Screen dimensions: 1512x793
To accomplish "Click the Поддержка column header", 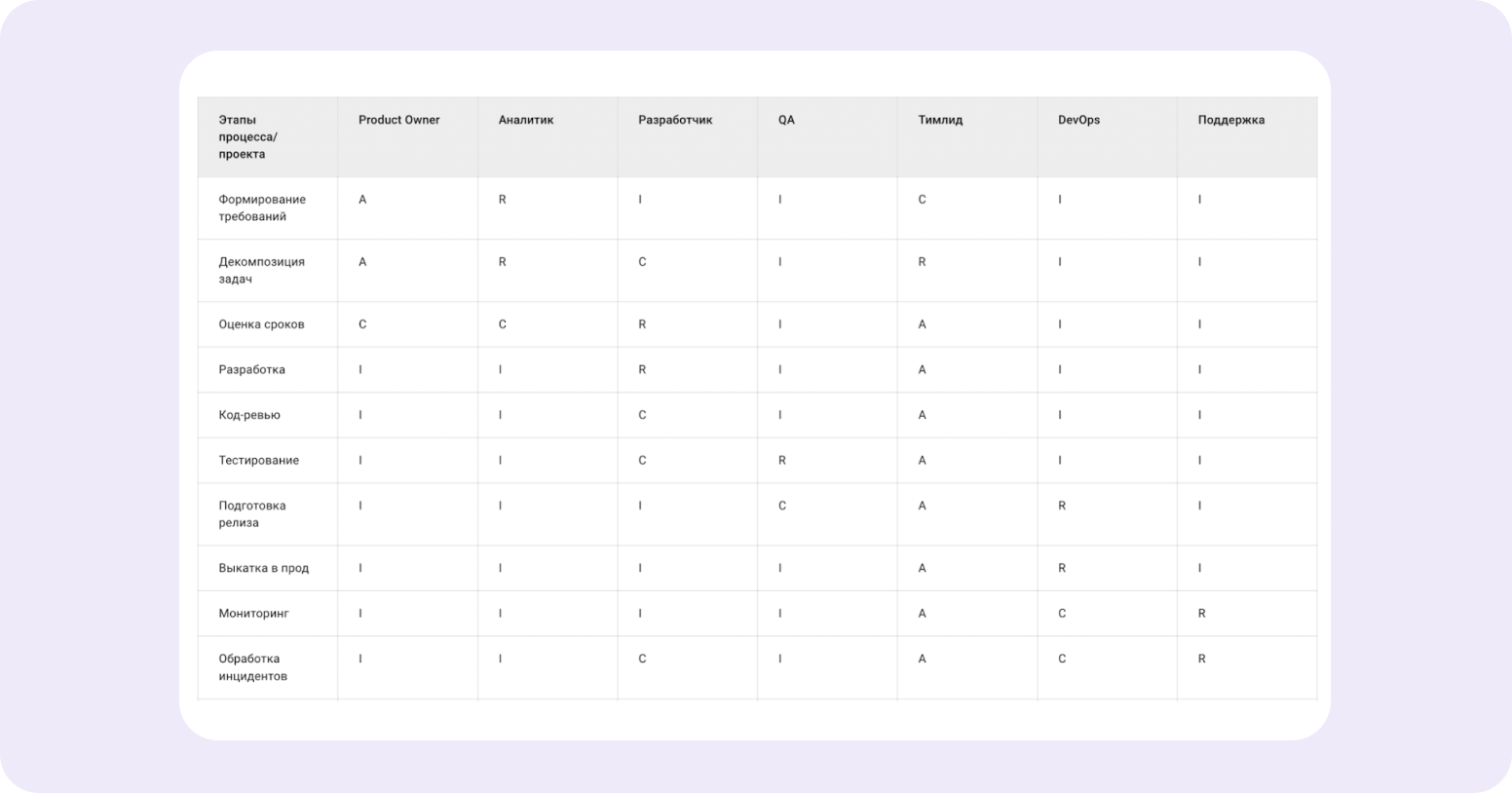I will point(1230,120).
